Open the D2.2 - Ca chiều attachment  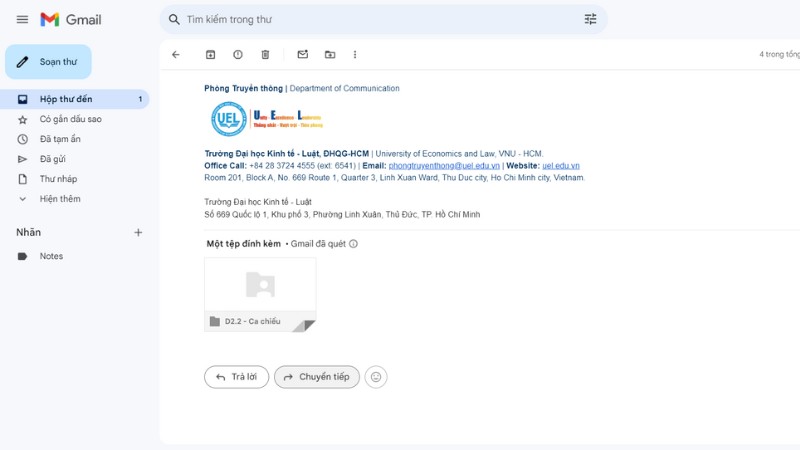pos(260,294)
